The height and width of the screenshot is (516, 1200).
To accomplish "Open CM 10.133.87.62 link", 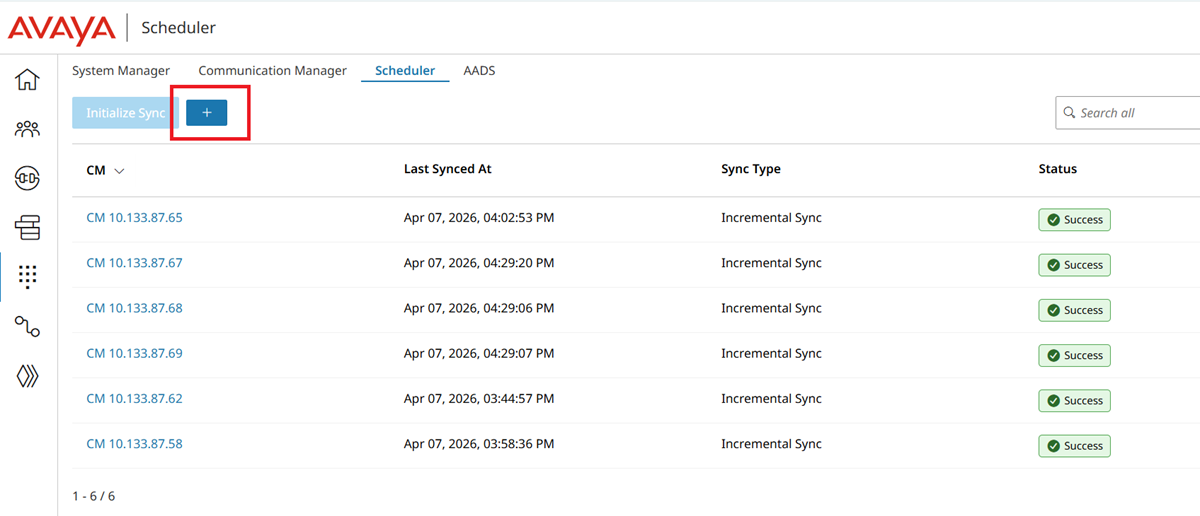I will point(135,398).
